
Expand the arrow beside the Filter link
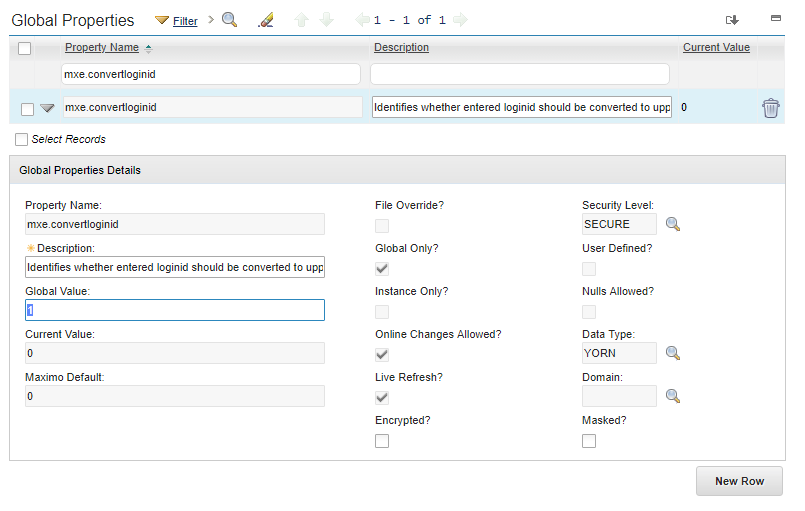click(210, 20)
